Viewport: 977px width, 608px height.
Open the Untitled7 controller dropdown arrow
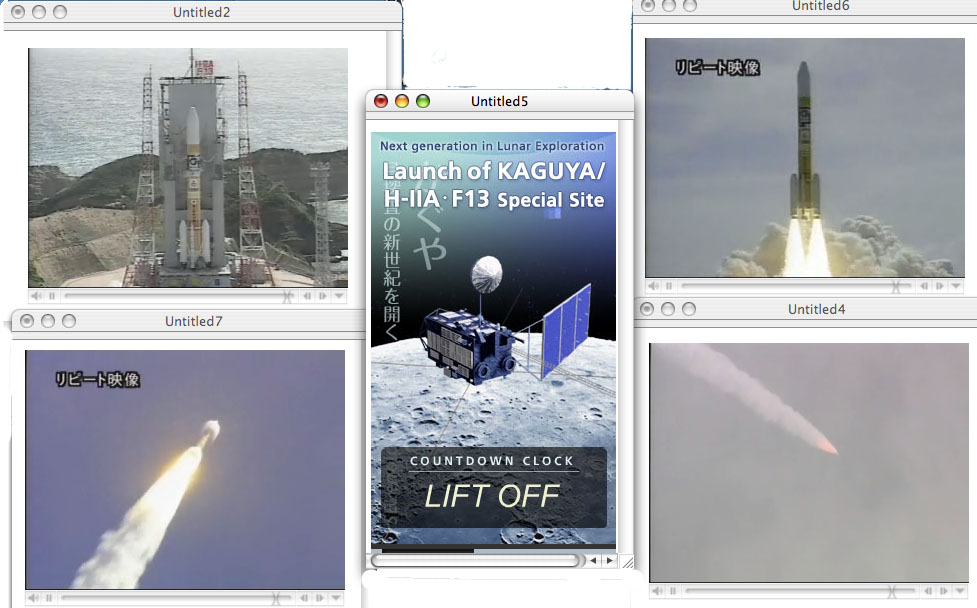[336, 598]
